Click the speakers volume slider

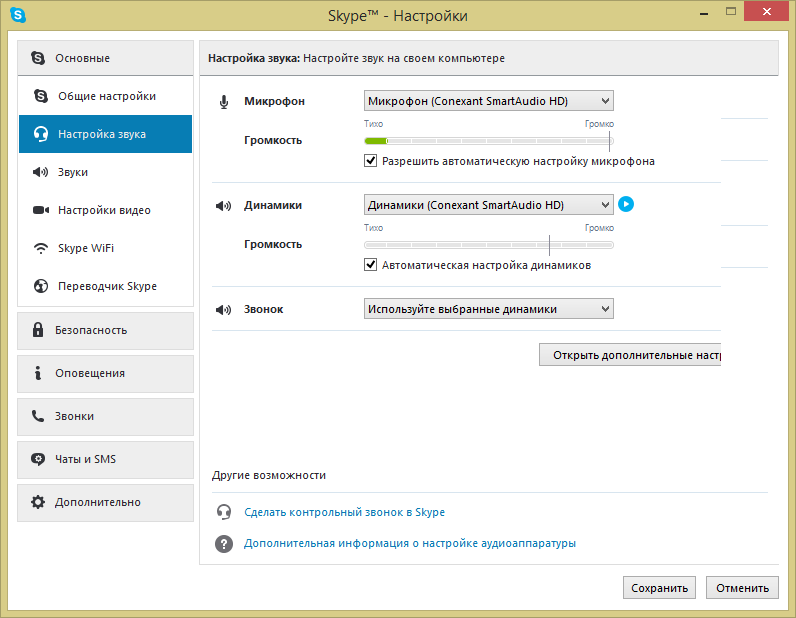pyautogui.click(x=488, y=245)
